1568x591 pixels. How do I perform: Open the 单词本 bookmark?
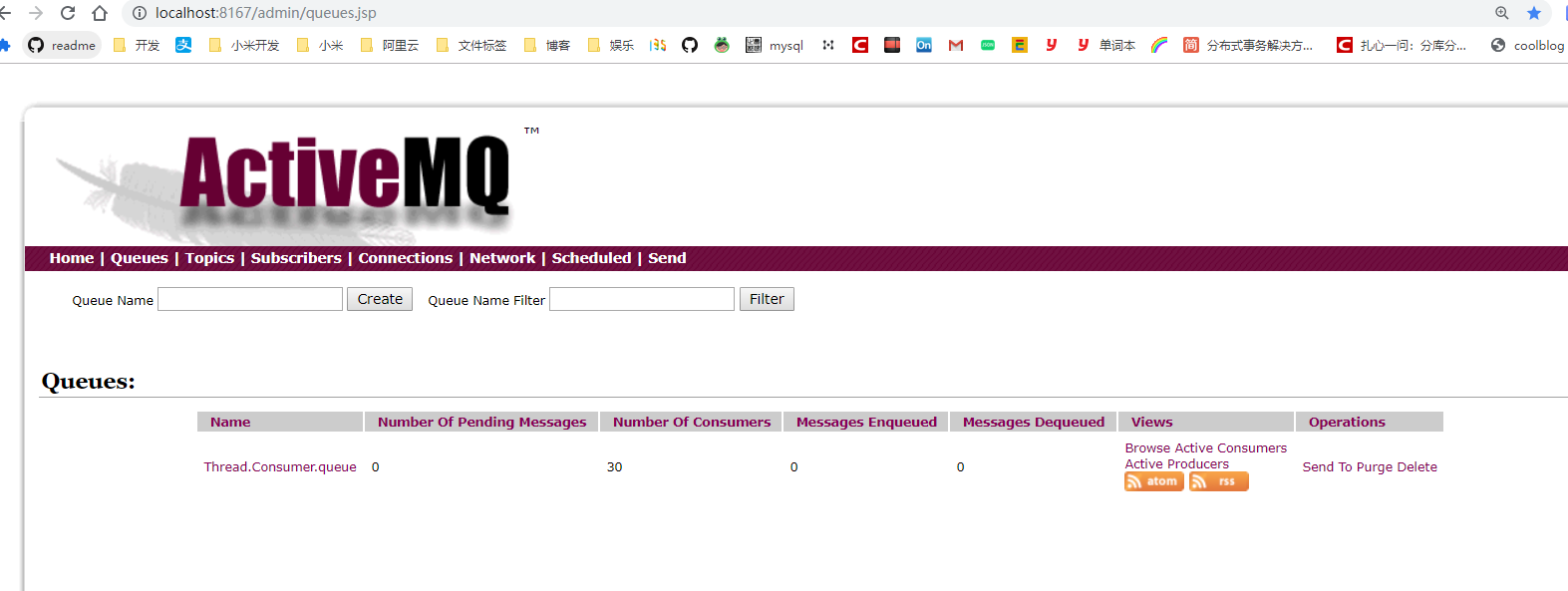[1105, 45]
